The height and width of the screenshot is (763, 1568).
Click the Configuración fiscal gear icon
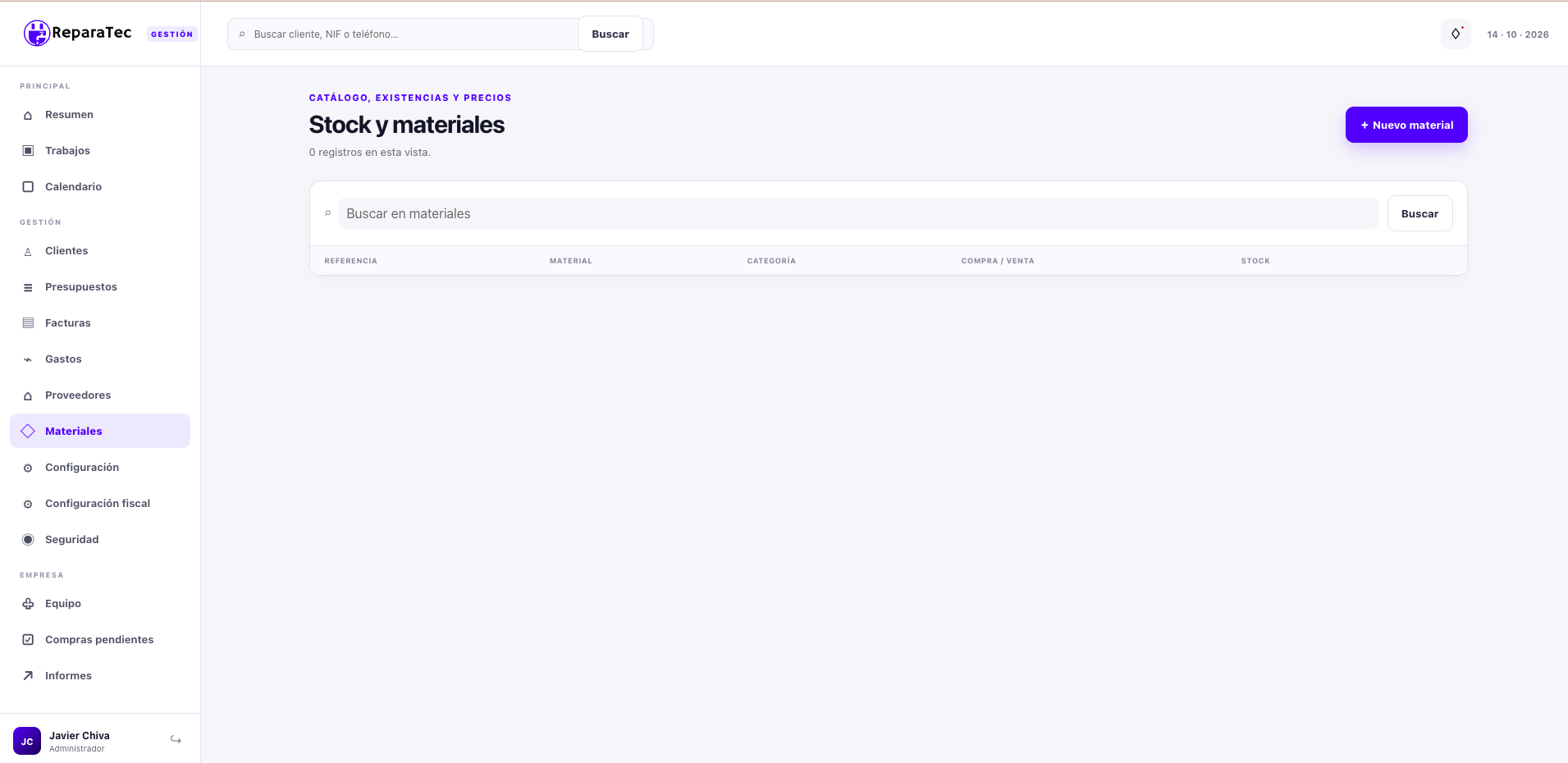(28, 504)
